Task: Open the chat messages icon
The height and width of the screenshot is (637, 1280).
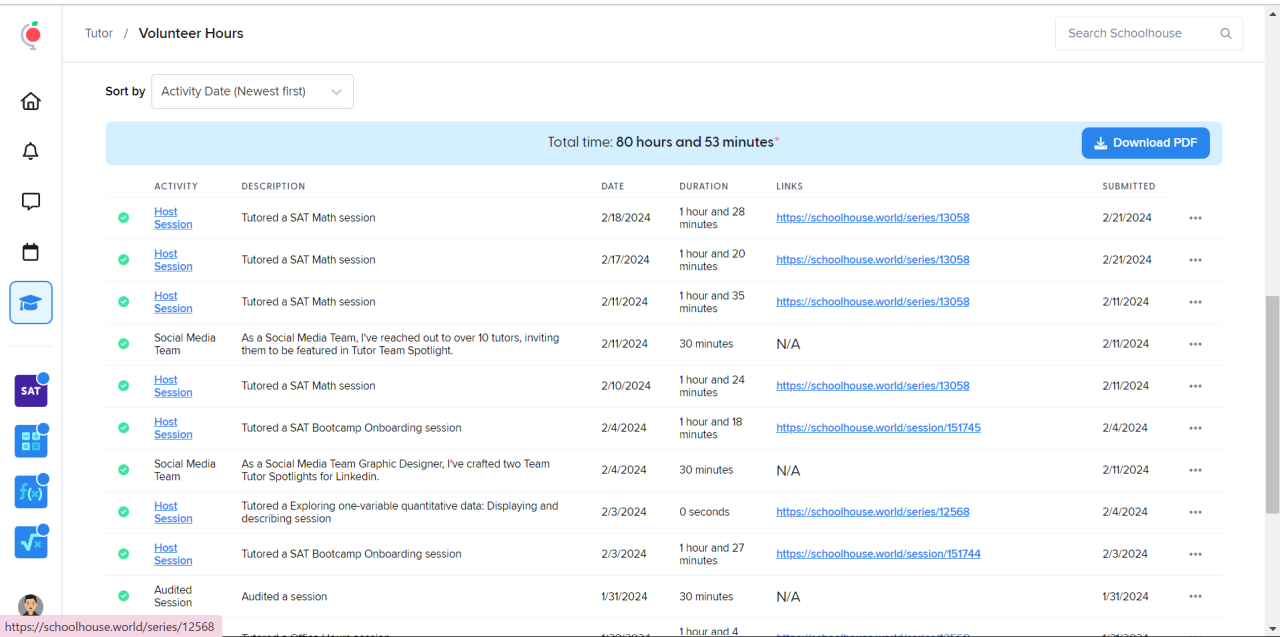Action: pyautogui.click(x=31, y=201)
